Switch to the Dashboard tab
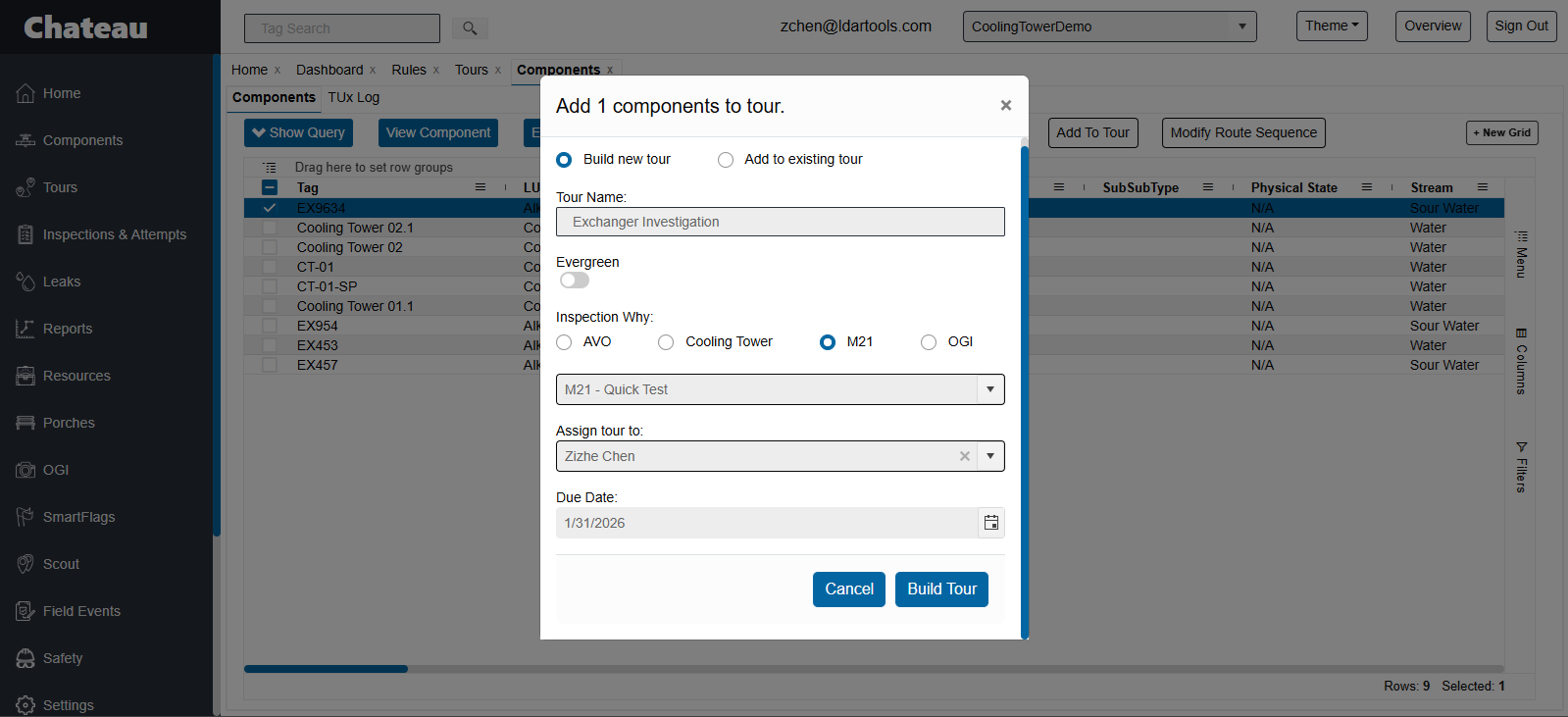This screenshot has width=1568, height=717. pos(329,70)
